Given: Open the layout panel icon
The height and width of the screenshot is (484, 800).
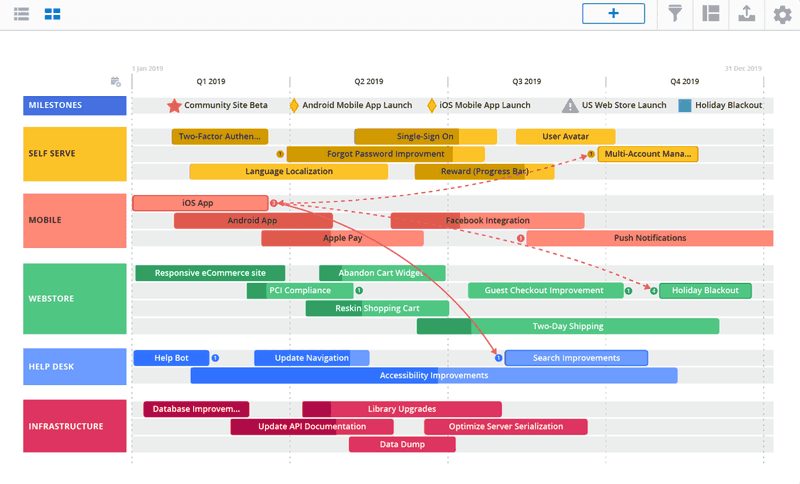Looking at the screenshot, I should coord(711,13).
